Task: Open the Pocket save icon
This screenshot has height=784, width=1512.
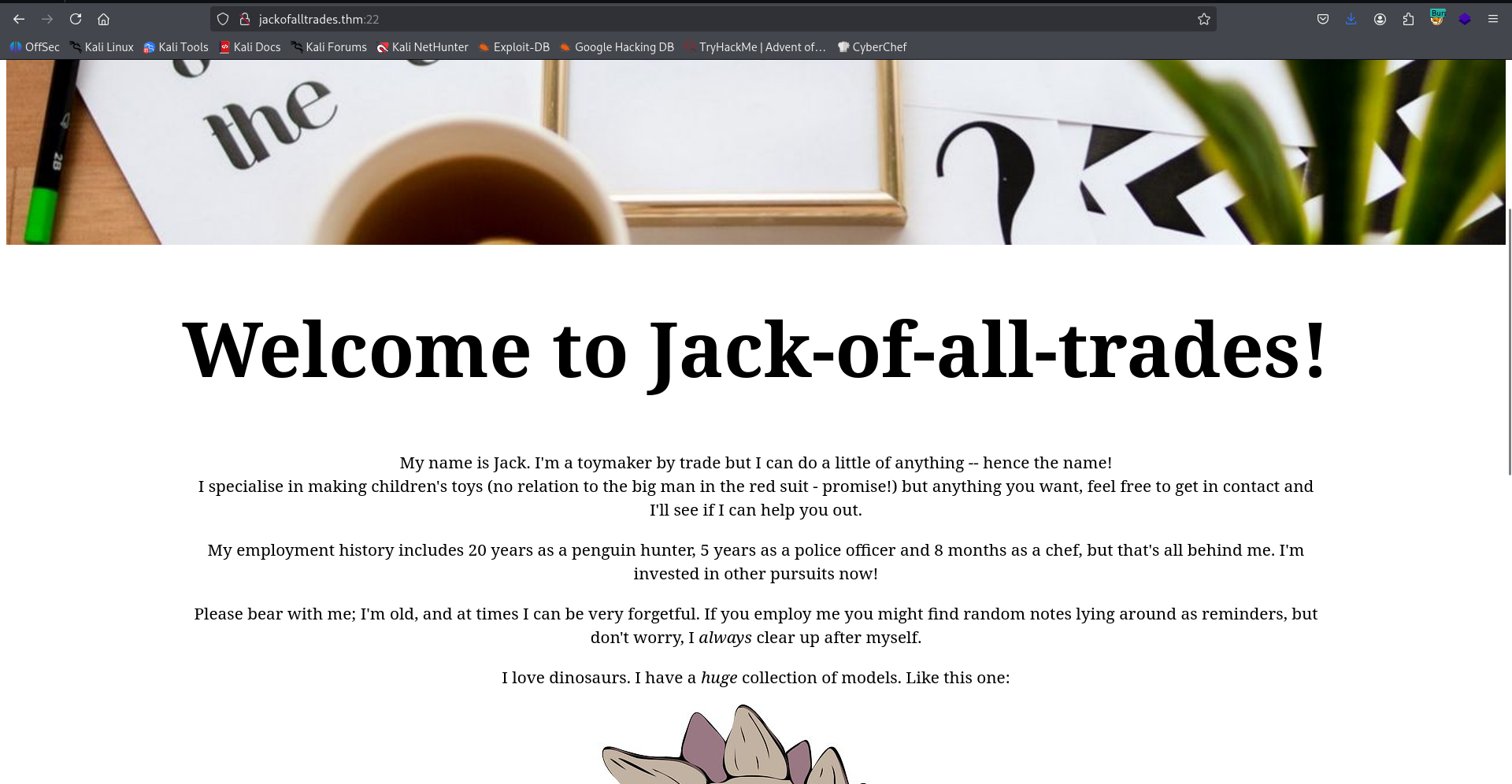Action: click(x=1323, y=19)
